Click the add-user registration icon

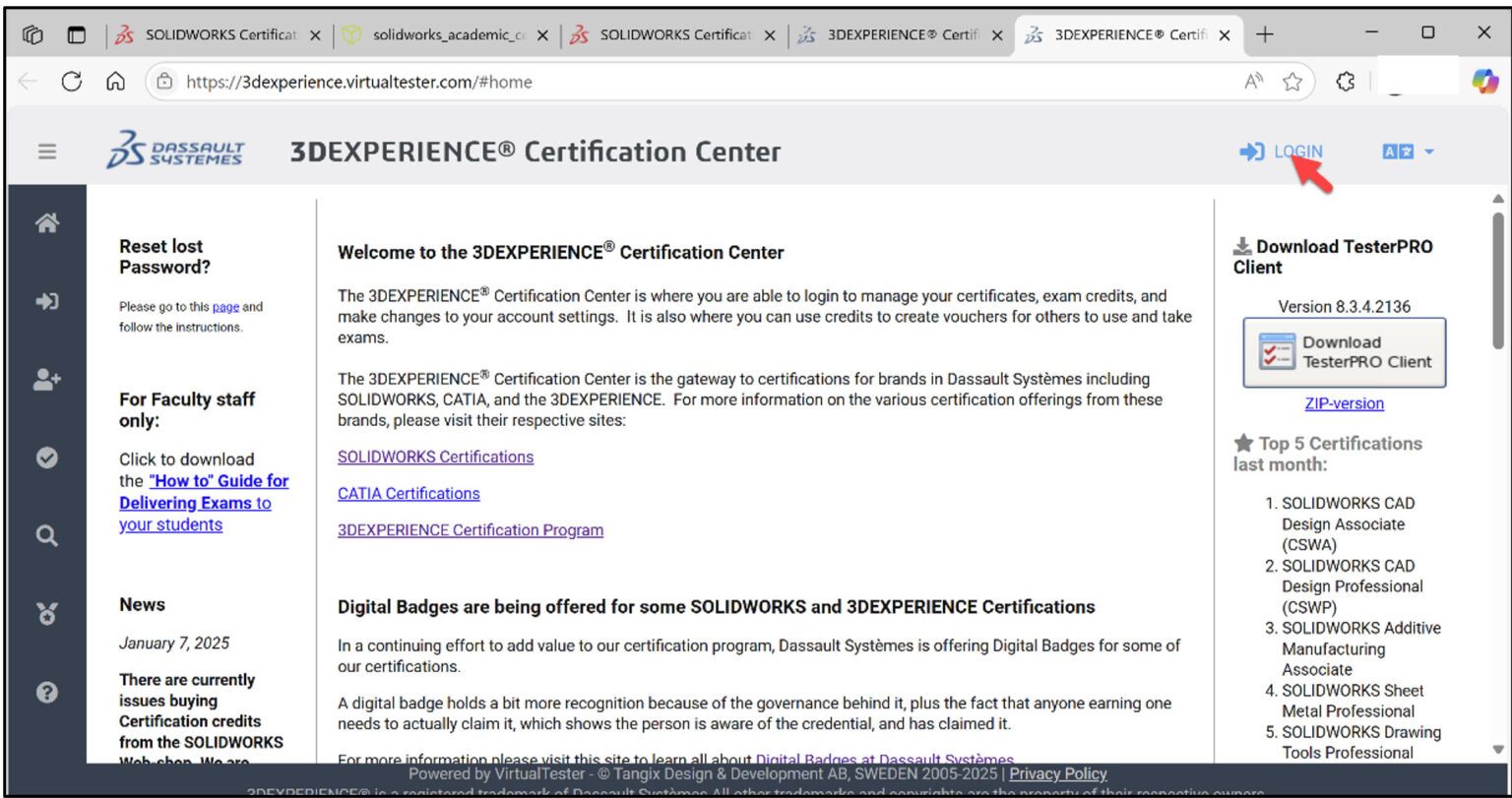click(x=46, y=379)
